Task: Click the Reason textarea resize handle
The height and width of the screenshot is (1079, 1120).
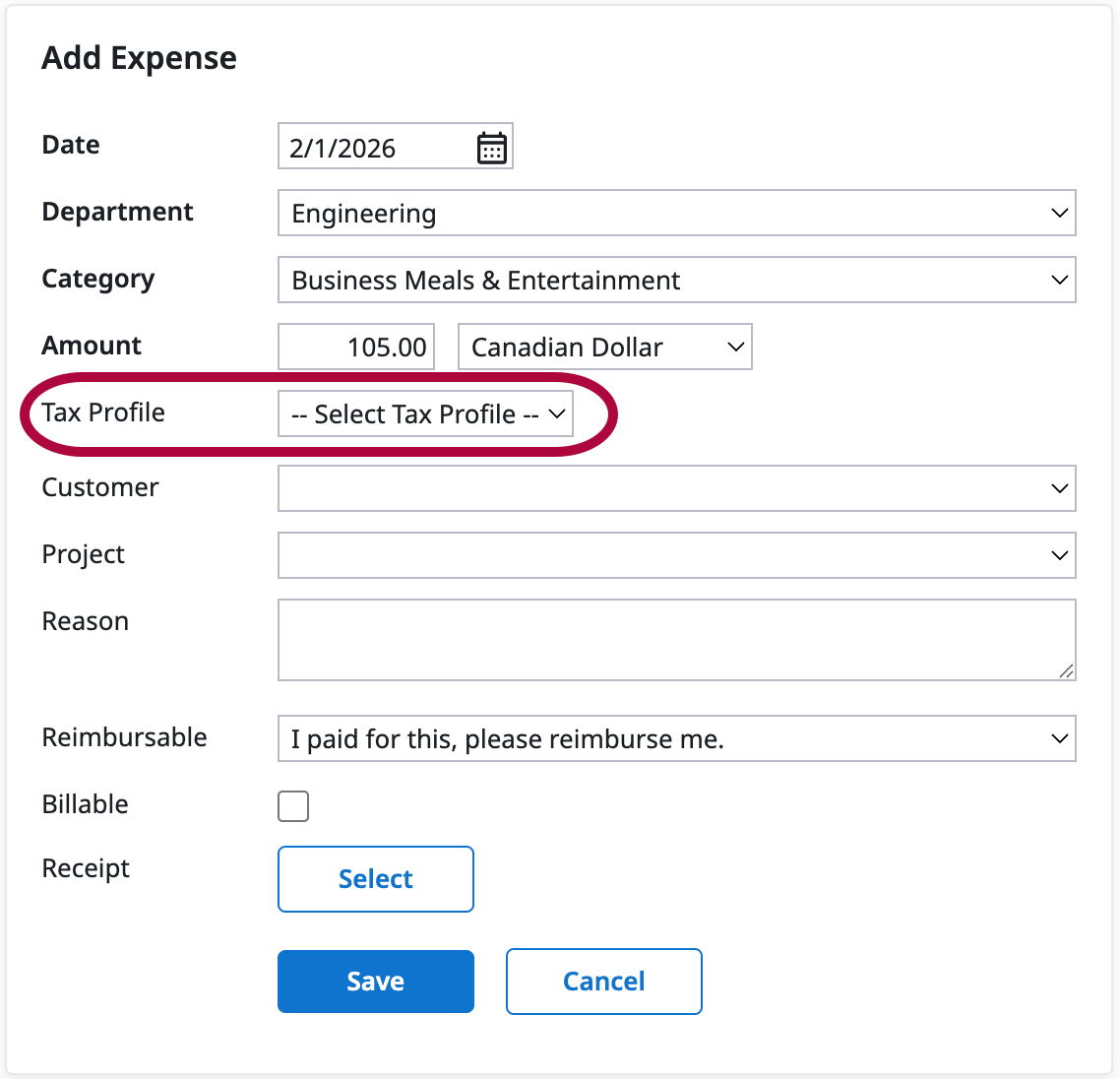Action: click(1068, 671)
